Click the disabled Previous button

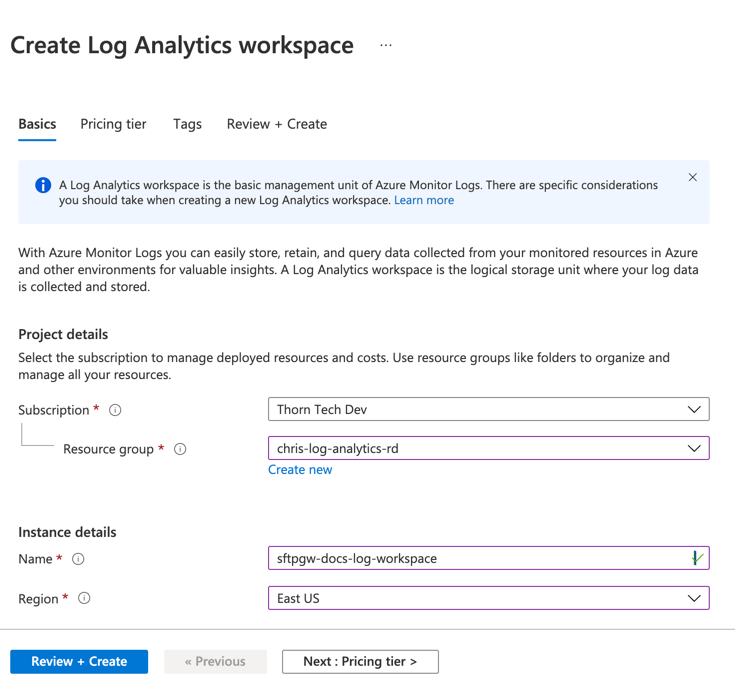point(215,661)
